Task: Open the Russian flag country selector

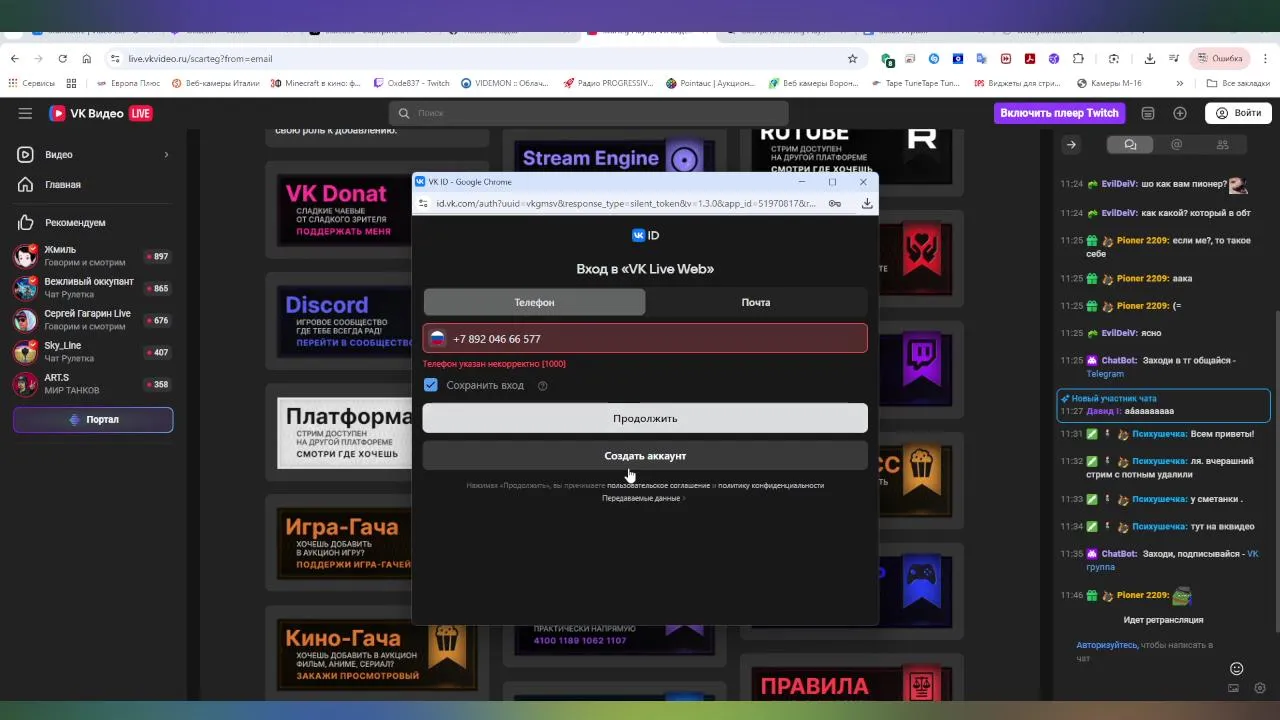Action: coord(437,339)
